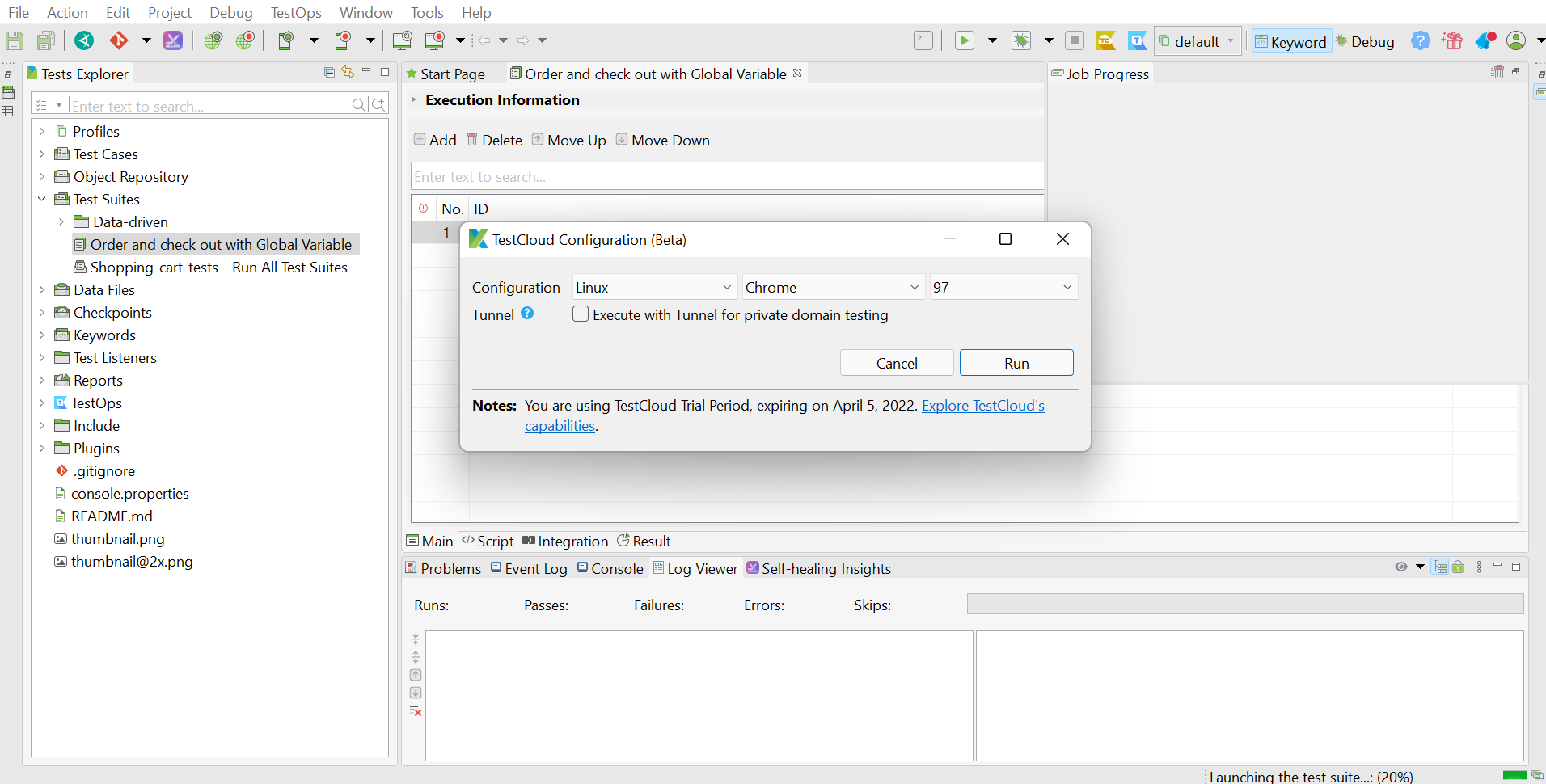Click Job Progress remove-all trash icon
Screen dimensions: 1546x784
tap(1497, 72)
